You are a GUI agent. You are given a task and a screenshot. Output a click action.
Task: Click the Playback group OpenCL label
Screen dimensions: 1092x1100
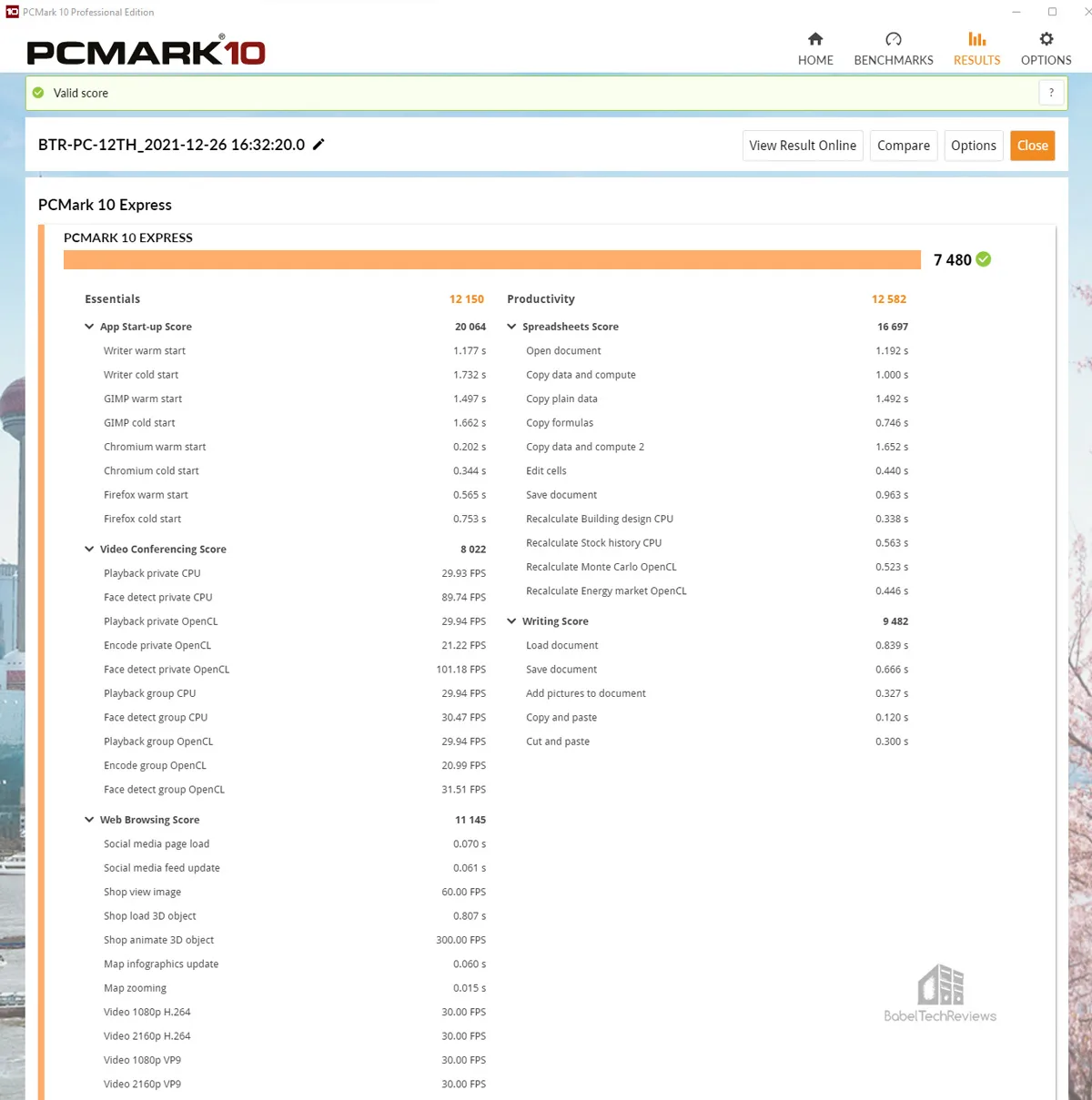pos(158,742)
